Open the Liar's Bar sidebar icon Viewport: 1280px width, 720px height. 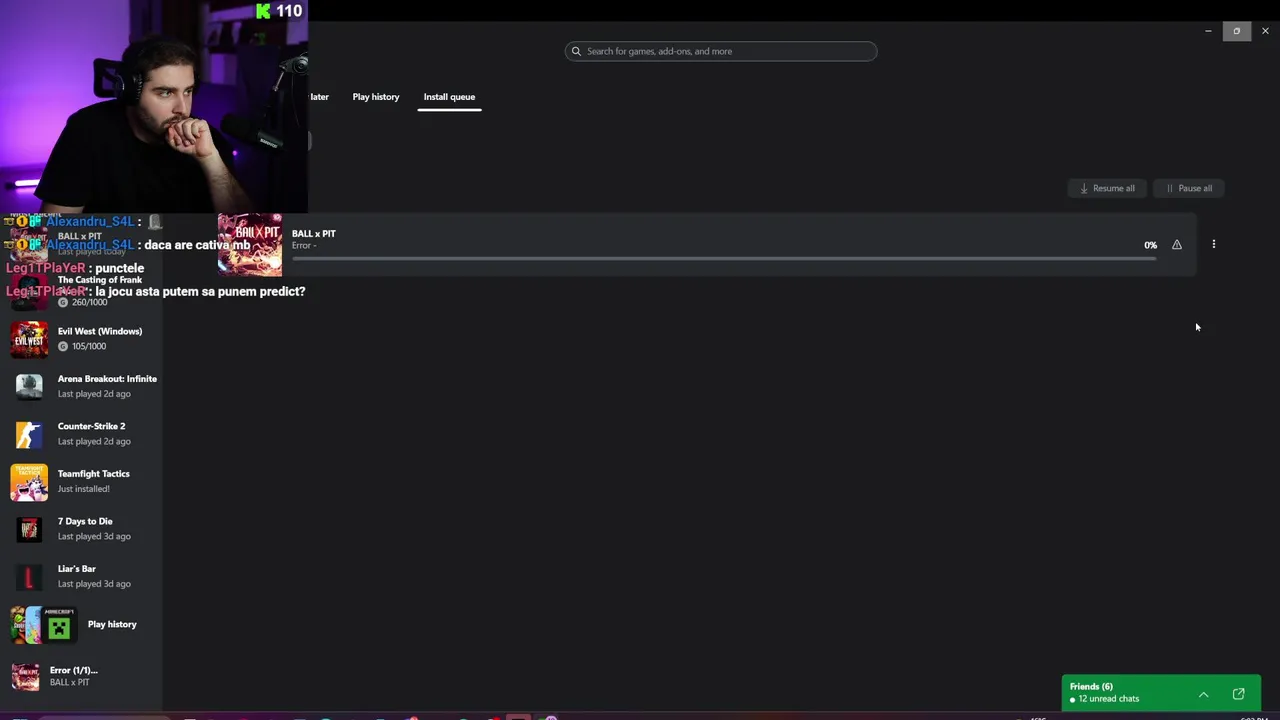point(29,577)
